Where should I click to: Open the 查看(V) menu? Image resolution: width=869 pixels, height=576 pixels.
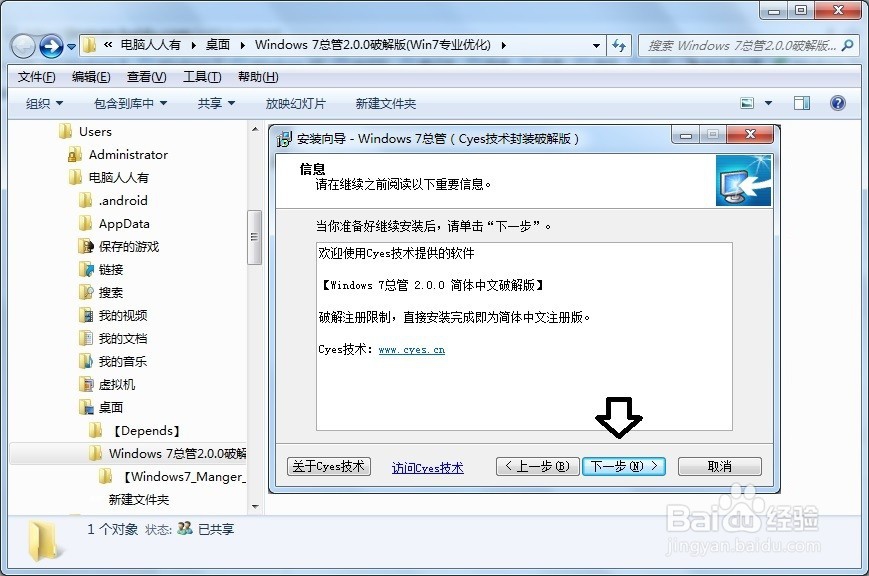pos(146,77)
